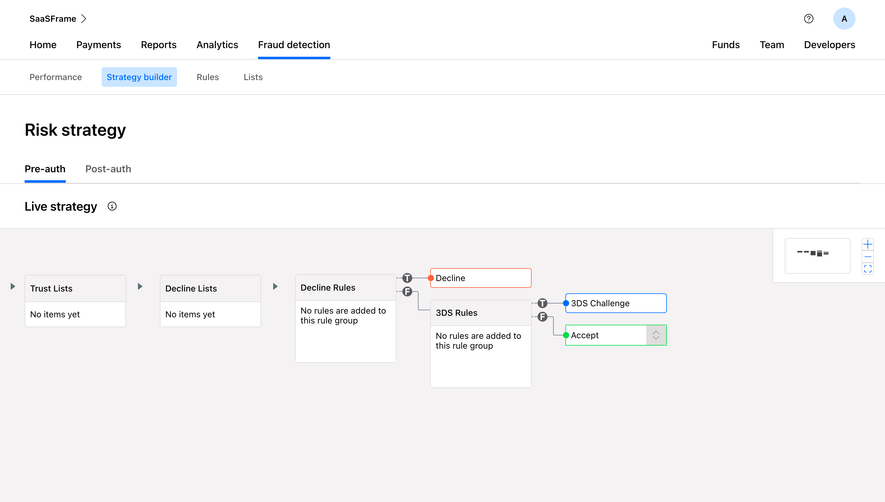Open the Team menu
Viewport: 885px width, 502px height.
pyautogui.click(x=772, y=45)
